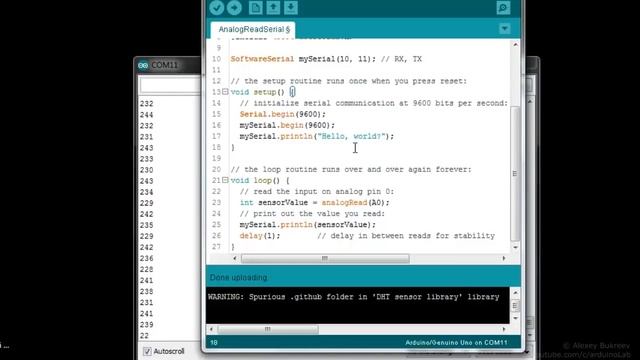
Task: Click editor vertical scrollbar up arrow
Action: (515, 44)
